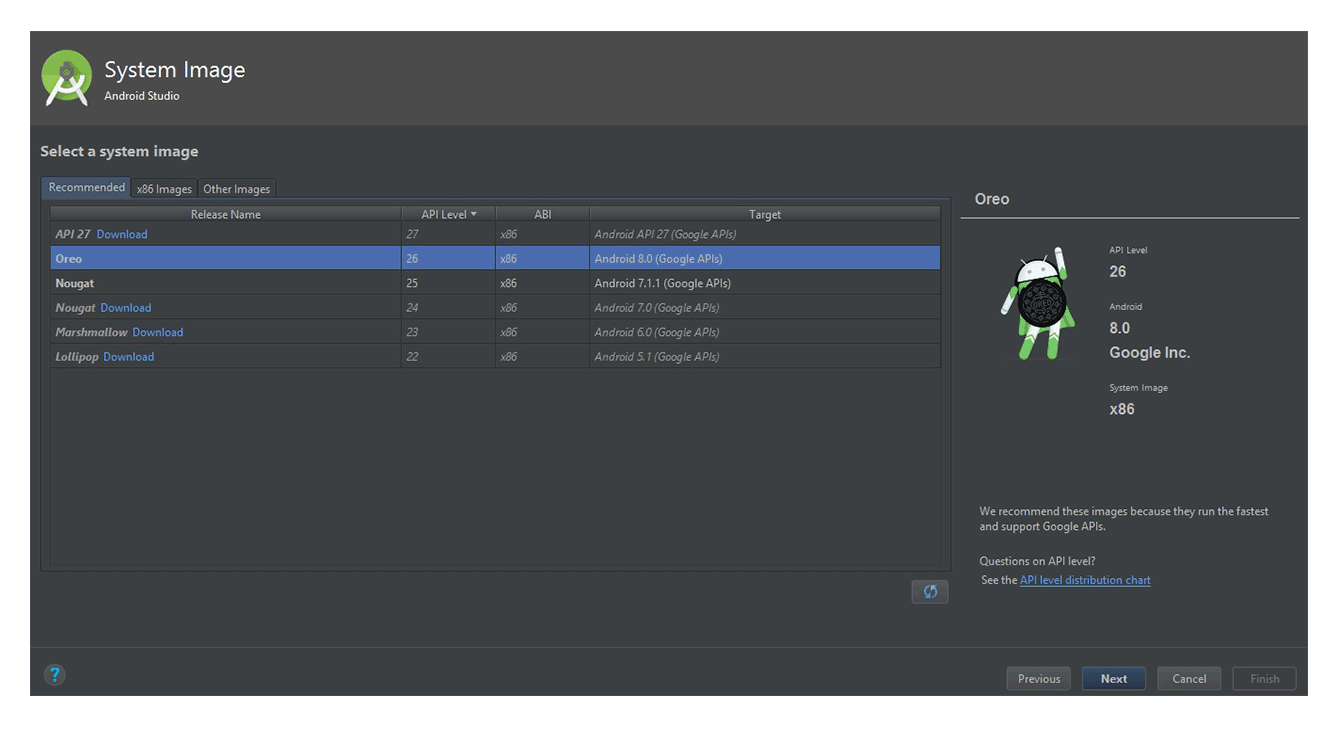Open the x86 Images tab

[164, 189]
